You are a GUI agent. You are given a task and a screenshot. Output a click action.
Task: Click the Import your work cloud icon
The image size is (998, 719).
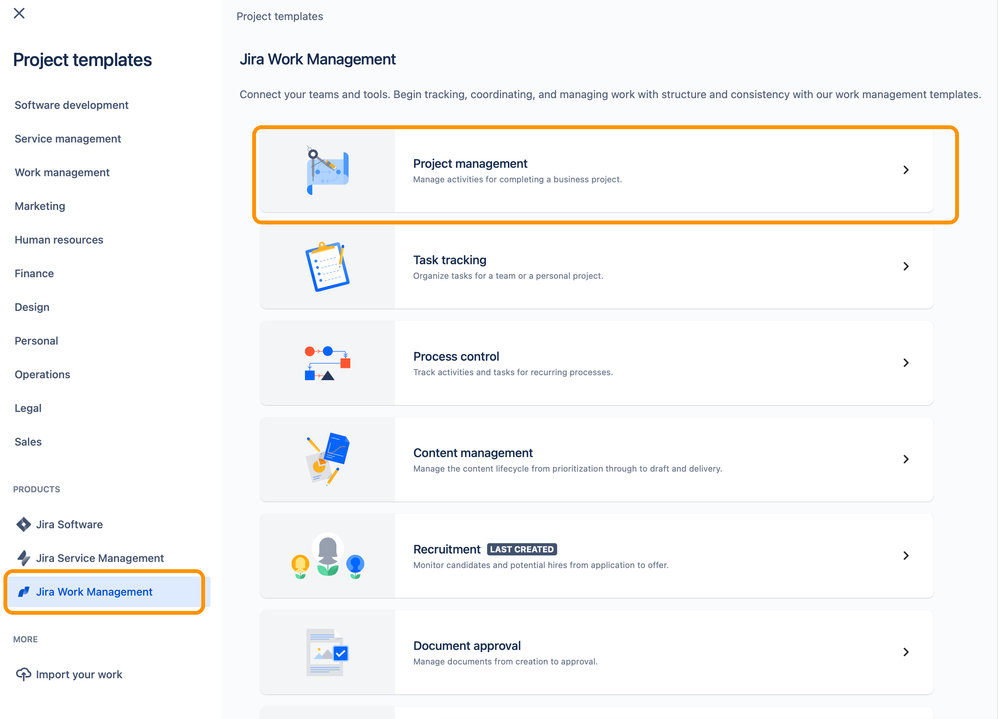coord(24,674)
